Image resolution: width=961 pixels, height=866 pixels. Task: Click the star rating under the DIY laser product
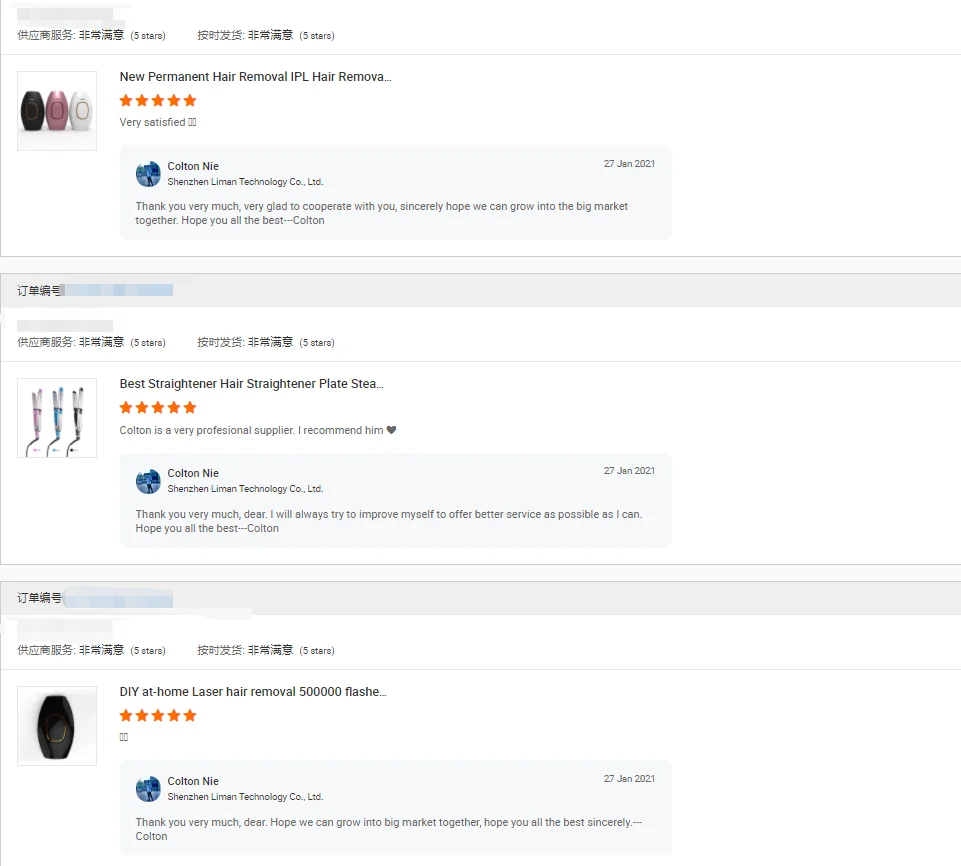158,716
